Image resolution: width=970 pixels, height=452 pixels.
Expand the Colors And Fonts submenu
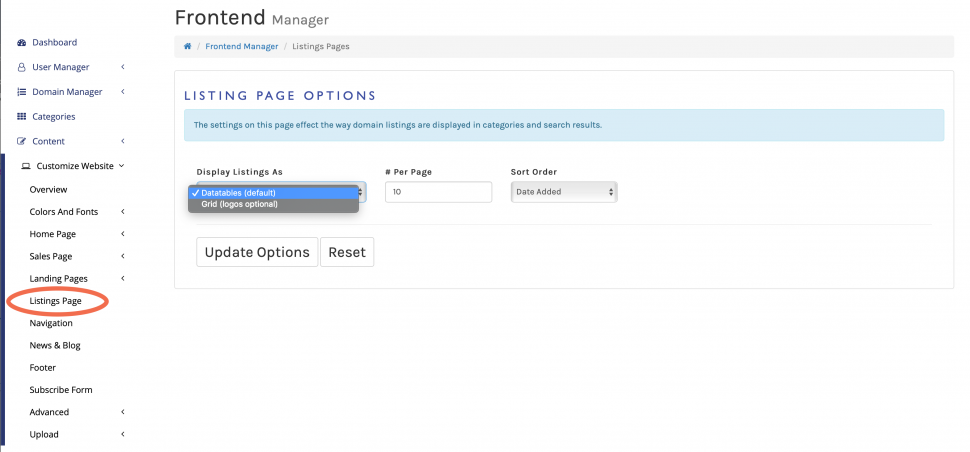(x=122, y=212)
